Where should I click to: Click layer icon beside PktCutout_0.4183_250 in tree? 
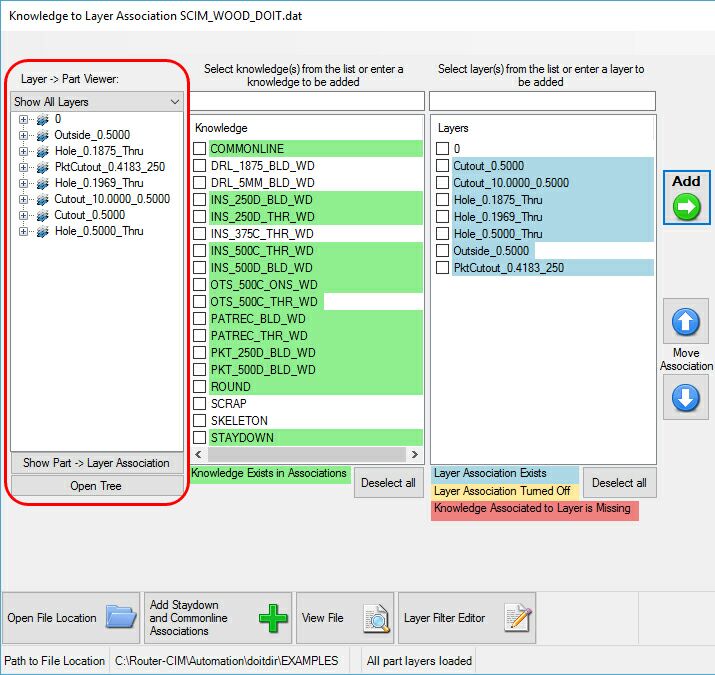[42, 167]
